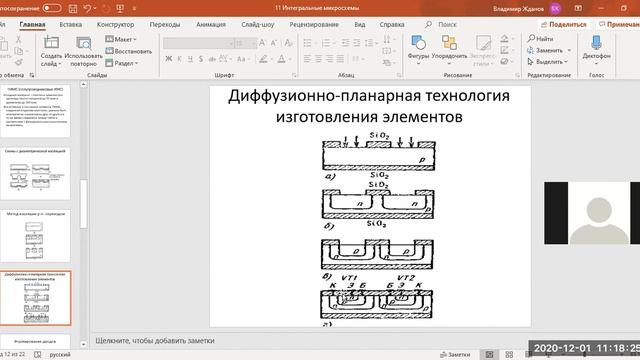The width and height of the screenshot is (640, 360).
Task: Toggle Заметки notes in status bar
Action: [x=455, y=355]
